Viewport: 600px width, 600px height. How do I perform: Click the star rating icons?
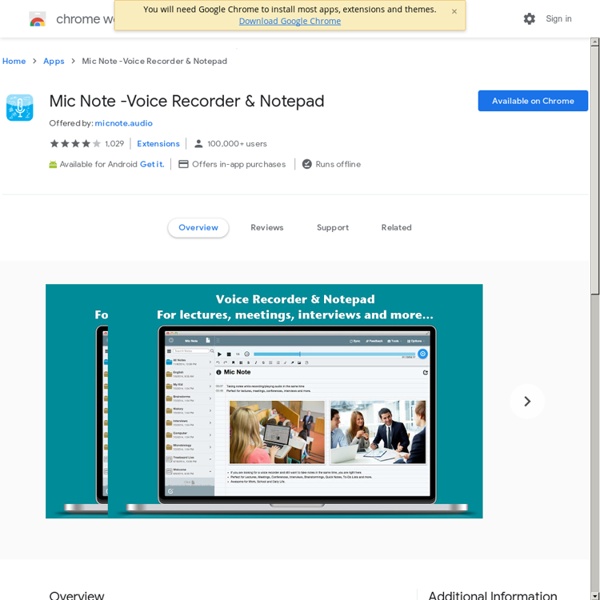click(x=75, y=143)
